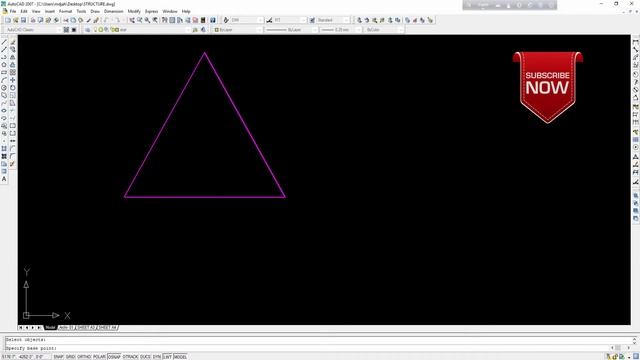Select the Explode modify tool
The height and width of the screenshot is (360, 640).
(x=13, y=164)
